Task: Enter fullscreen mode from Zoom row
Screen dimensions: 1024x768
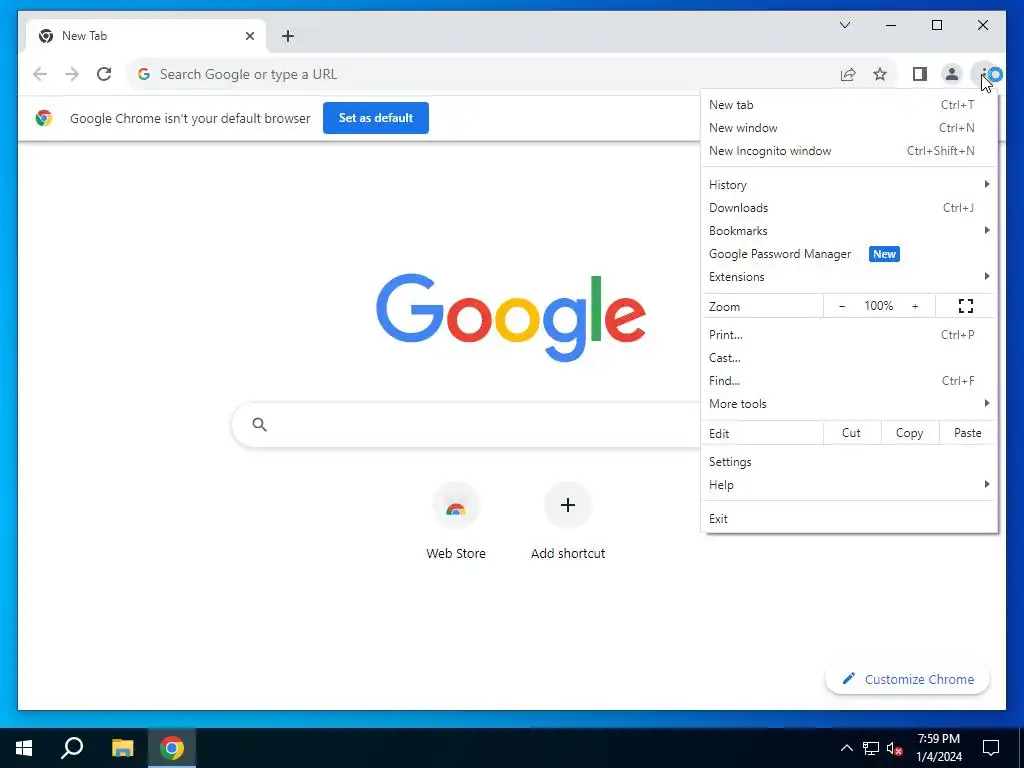Action: pyautogui.click(x=966, y=306)
